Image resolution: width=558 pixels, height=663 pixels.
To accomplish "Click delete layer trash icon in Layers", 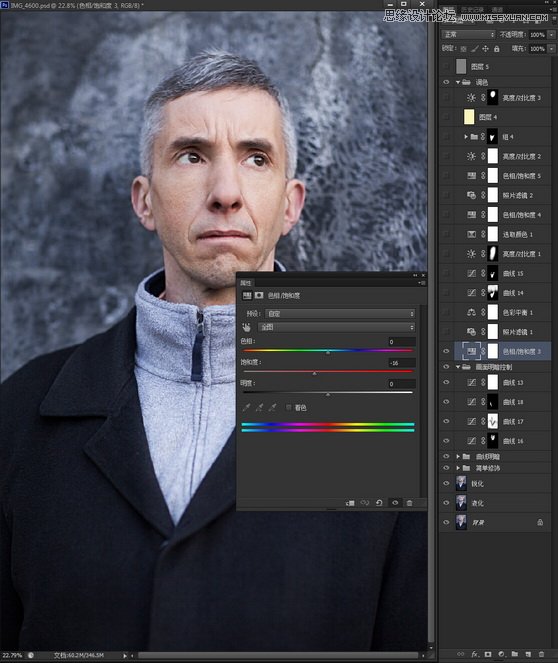I will pos(542,654).
